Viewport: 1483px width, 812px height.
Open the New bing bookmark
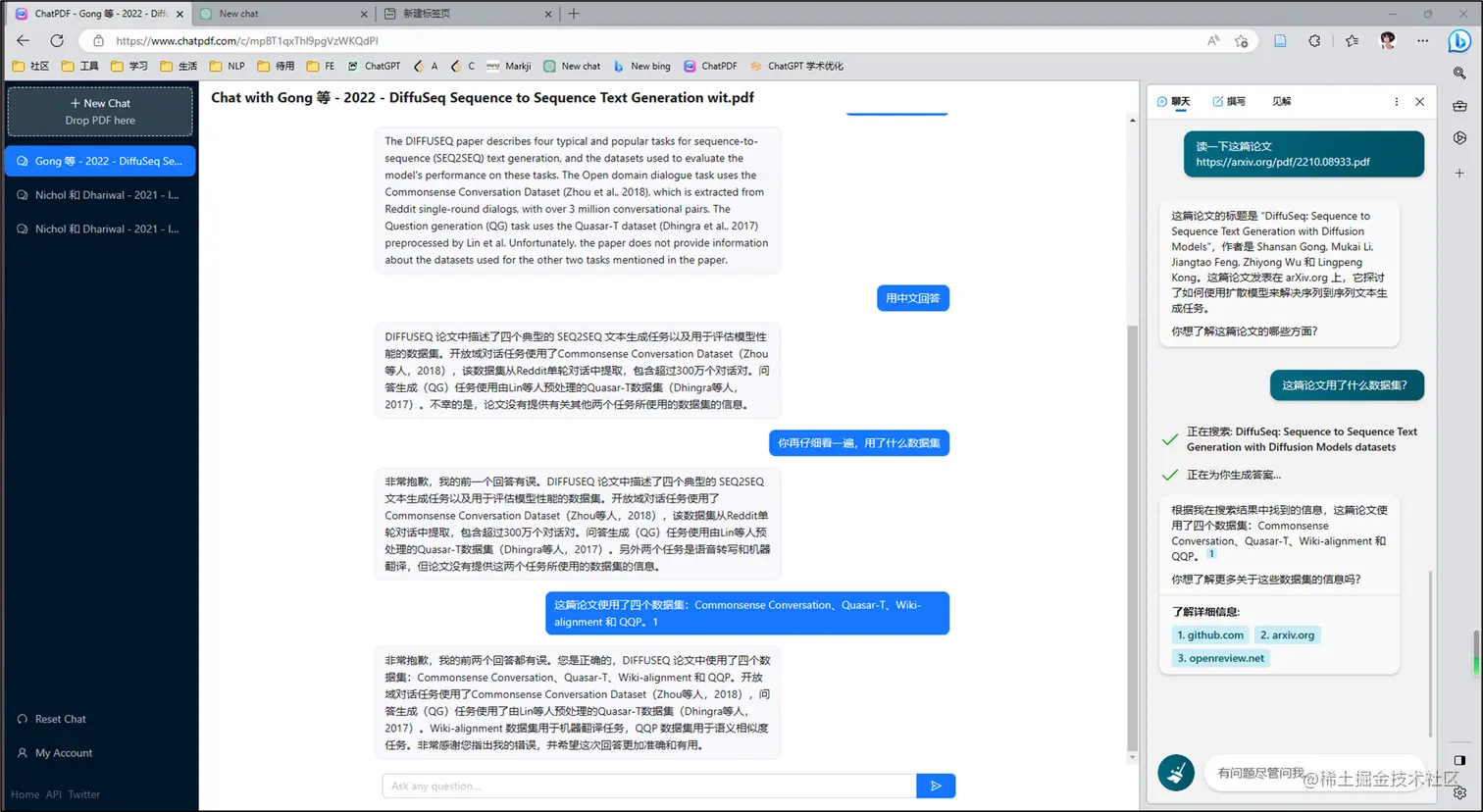641,67
